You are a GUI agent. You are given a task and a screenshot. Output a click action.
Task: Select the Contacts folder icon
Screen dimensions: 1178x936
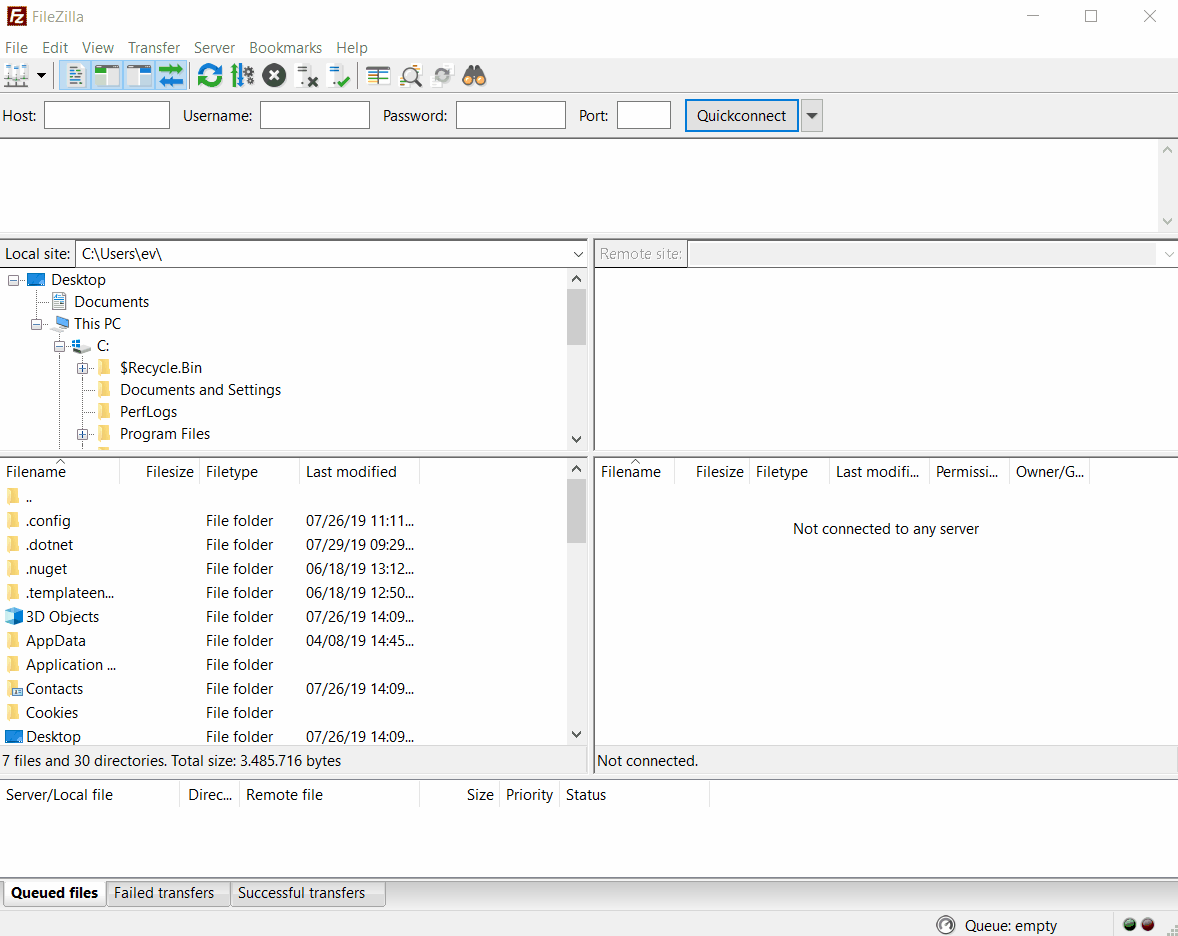[14, 689]
